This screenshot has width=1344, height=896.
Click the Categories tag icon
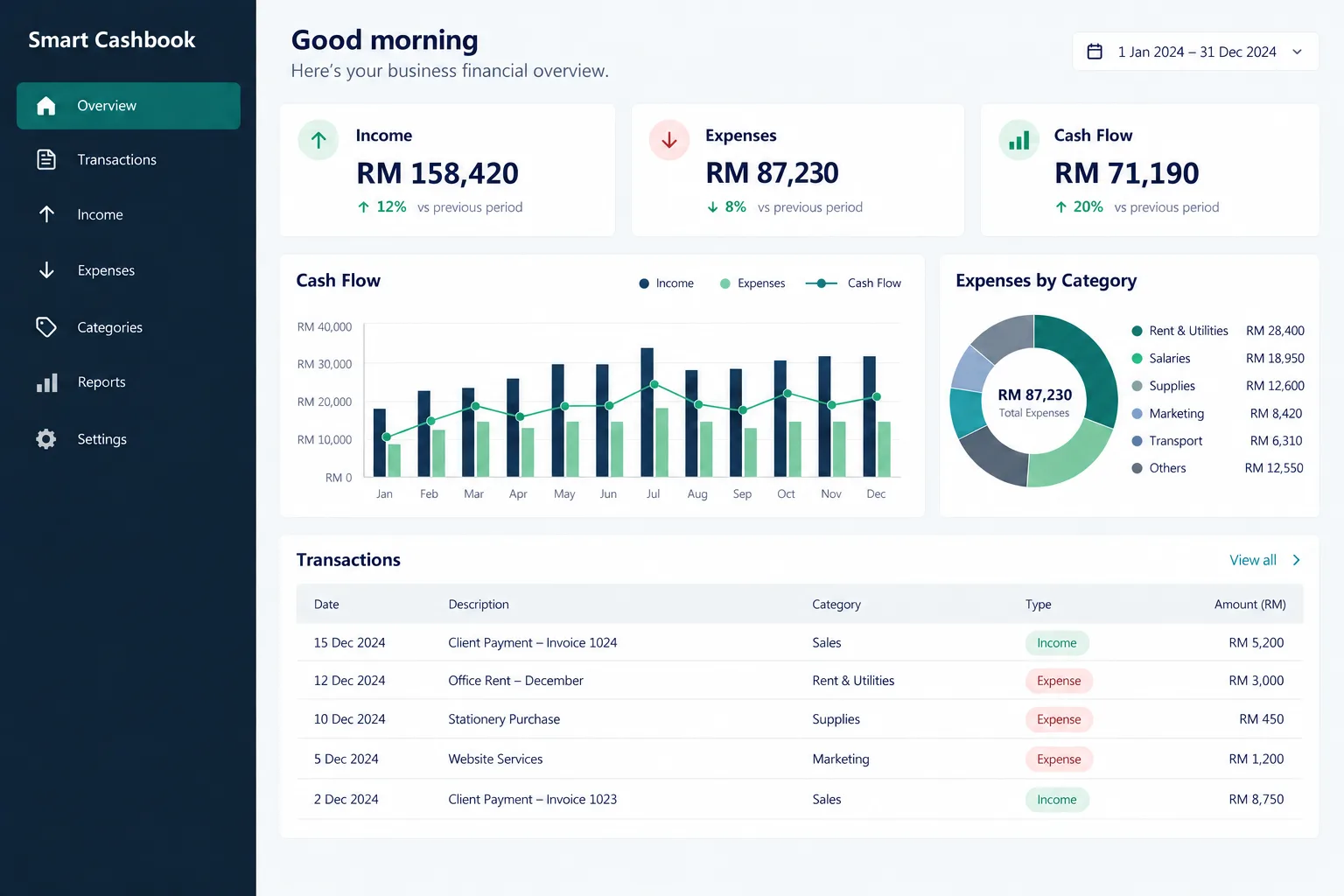point(46,327)
